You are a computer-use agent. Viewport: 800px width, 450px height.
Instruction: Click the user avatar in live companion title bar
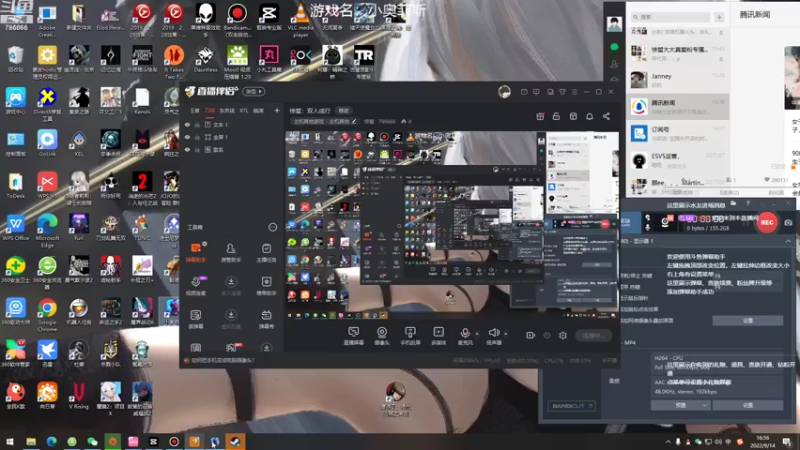pyautogui.click(x=504, y=92)
